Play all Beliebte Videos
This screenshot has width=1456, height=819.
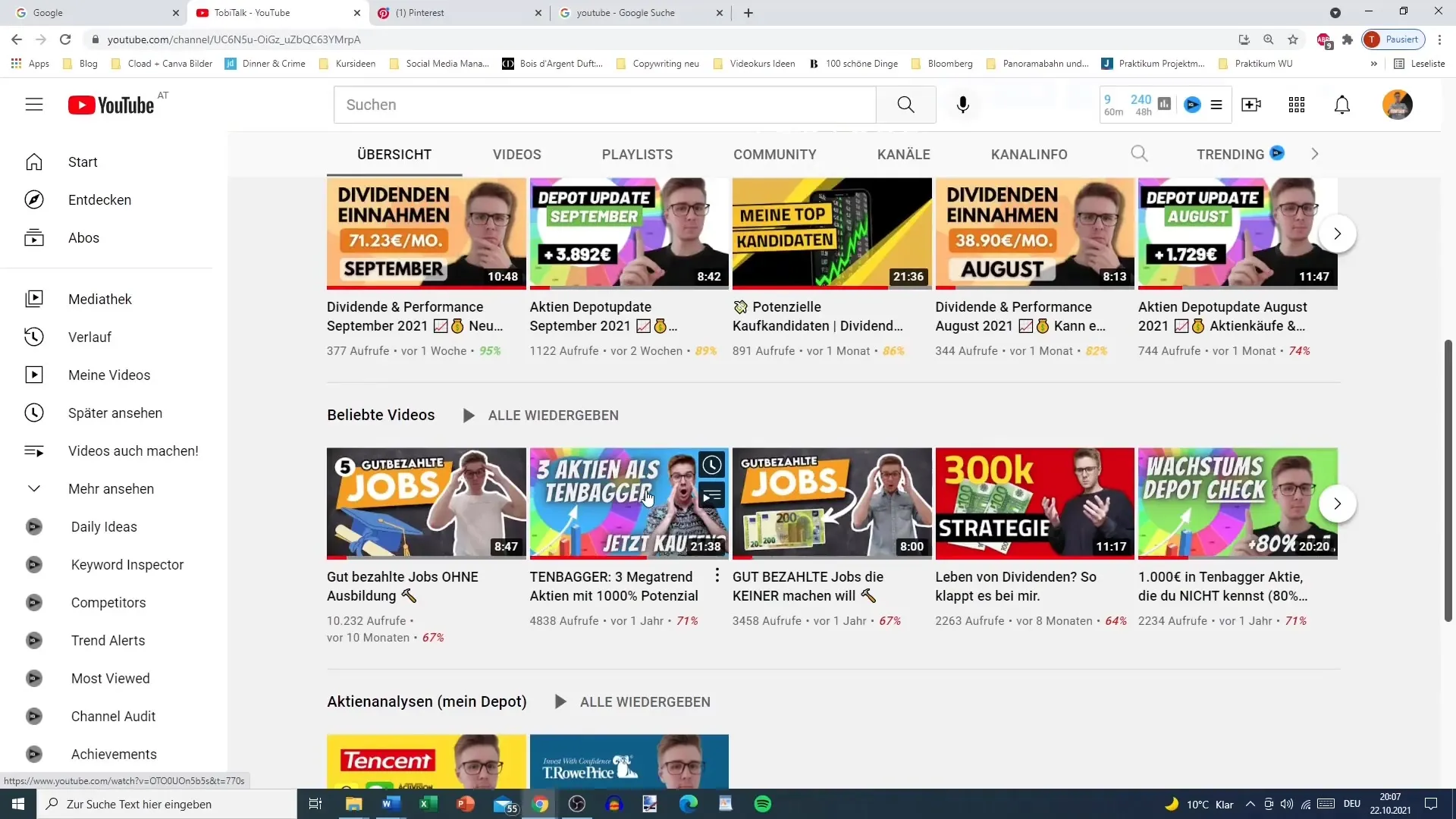click(x=541, y=415)
